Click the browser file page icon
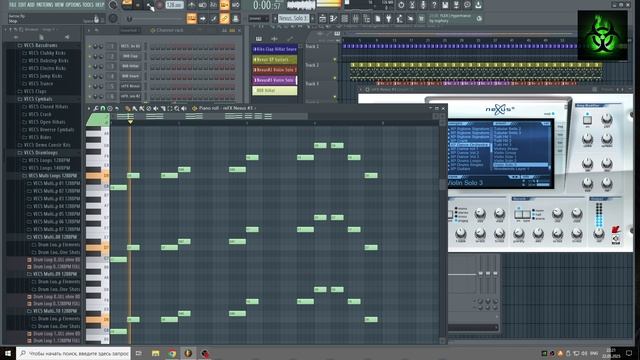 [x=41, y=37]
